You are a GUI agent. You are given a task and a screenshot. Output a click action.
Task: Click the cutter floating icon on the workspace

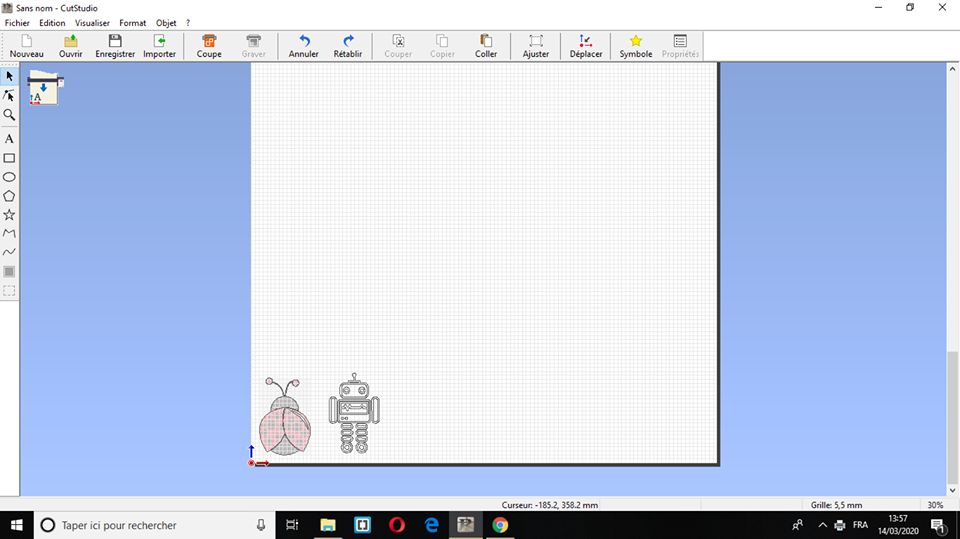point(44,88)
